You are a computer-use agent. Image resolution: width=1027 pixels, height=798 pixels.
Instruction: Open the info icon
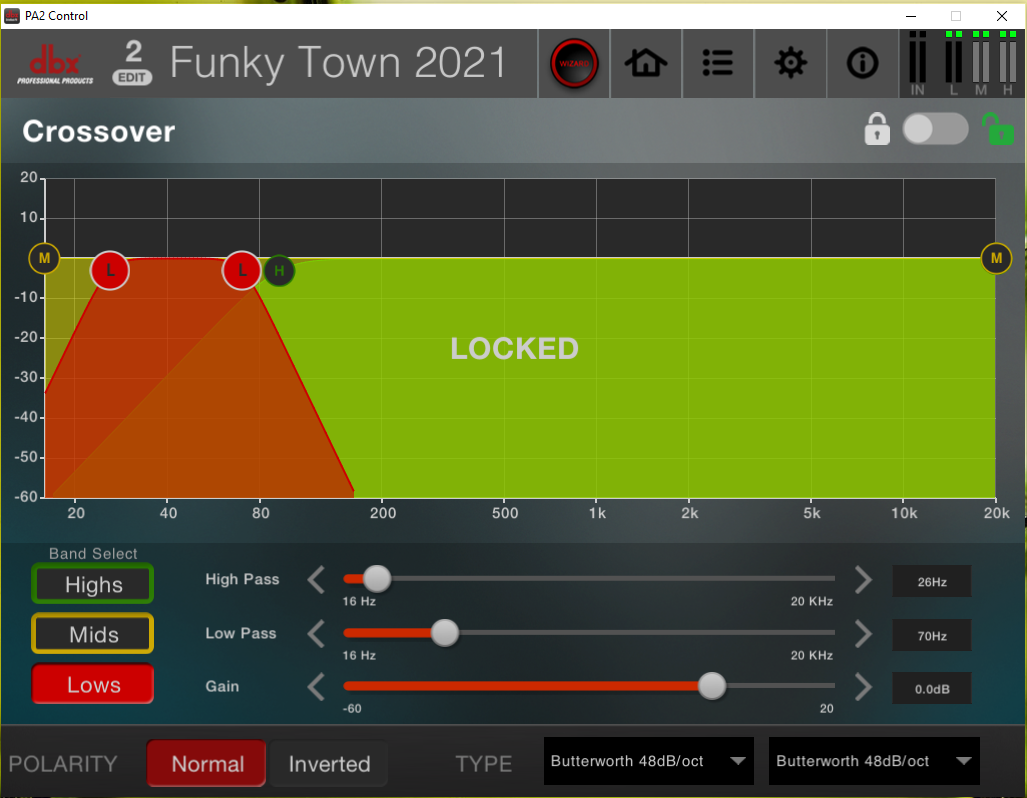(x=862, y=64)
